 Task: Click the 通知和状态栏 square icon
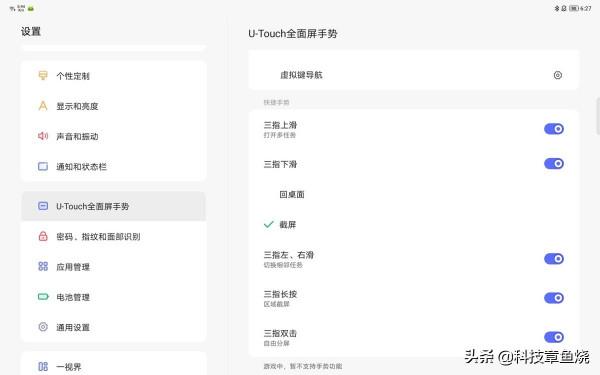click(43, 166)
